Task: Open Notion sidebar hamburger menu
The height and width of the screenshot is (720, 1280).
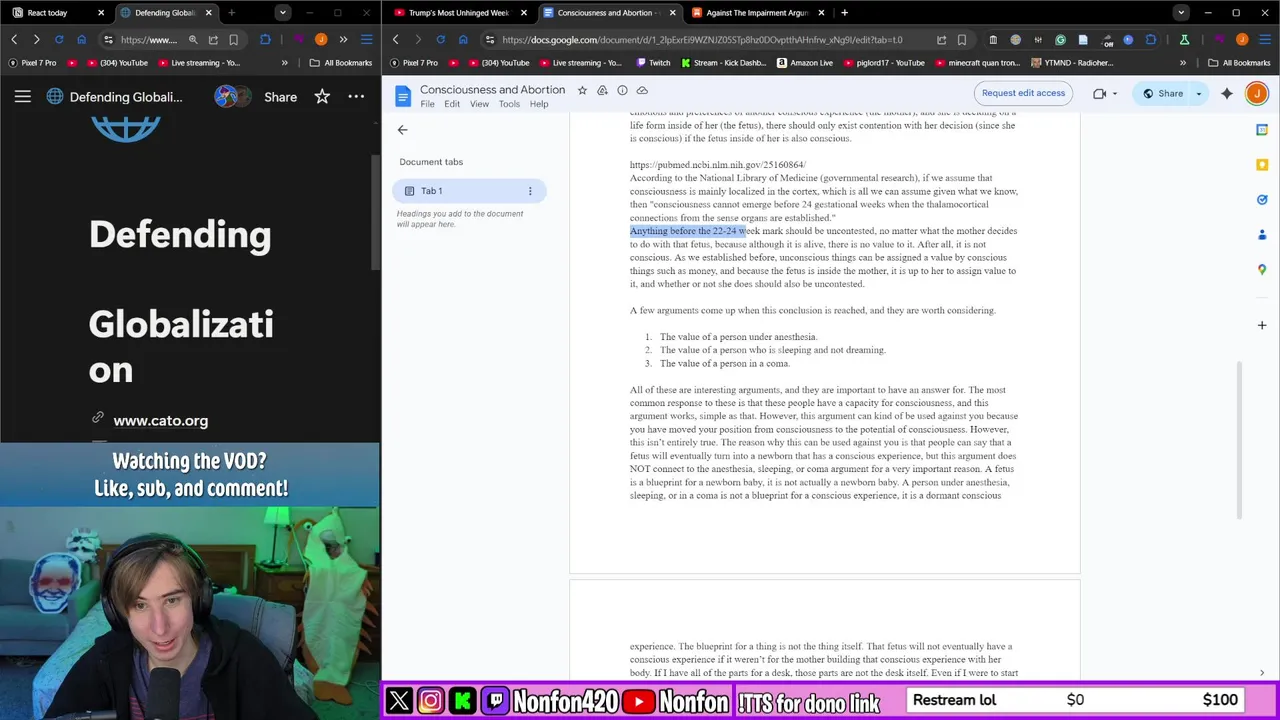Action: click(x=22, y=97)
